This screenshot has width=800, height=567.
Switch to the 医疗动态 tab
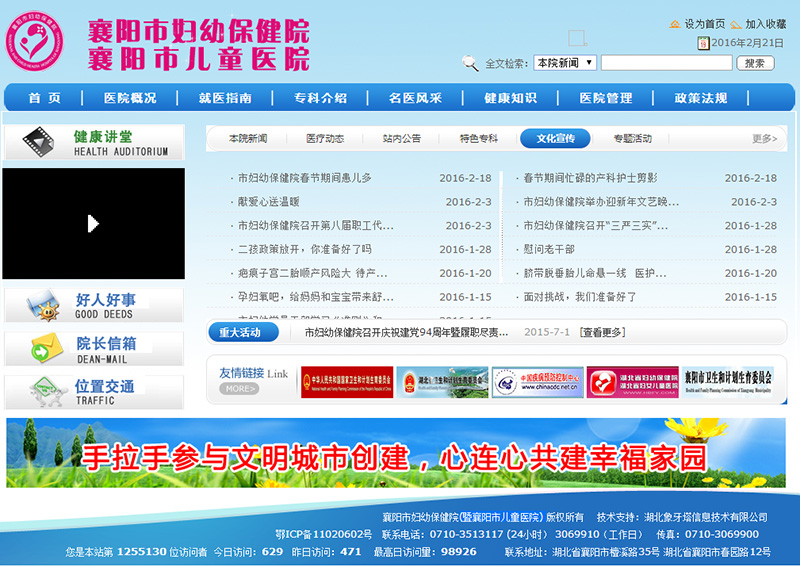coord(325,138)
